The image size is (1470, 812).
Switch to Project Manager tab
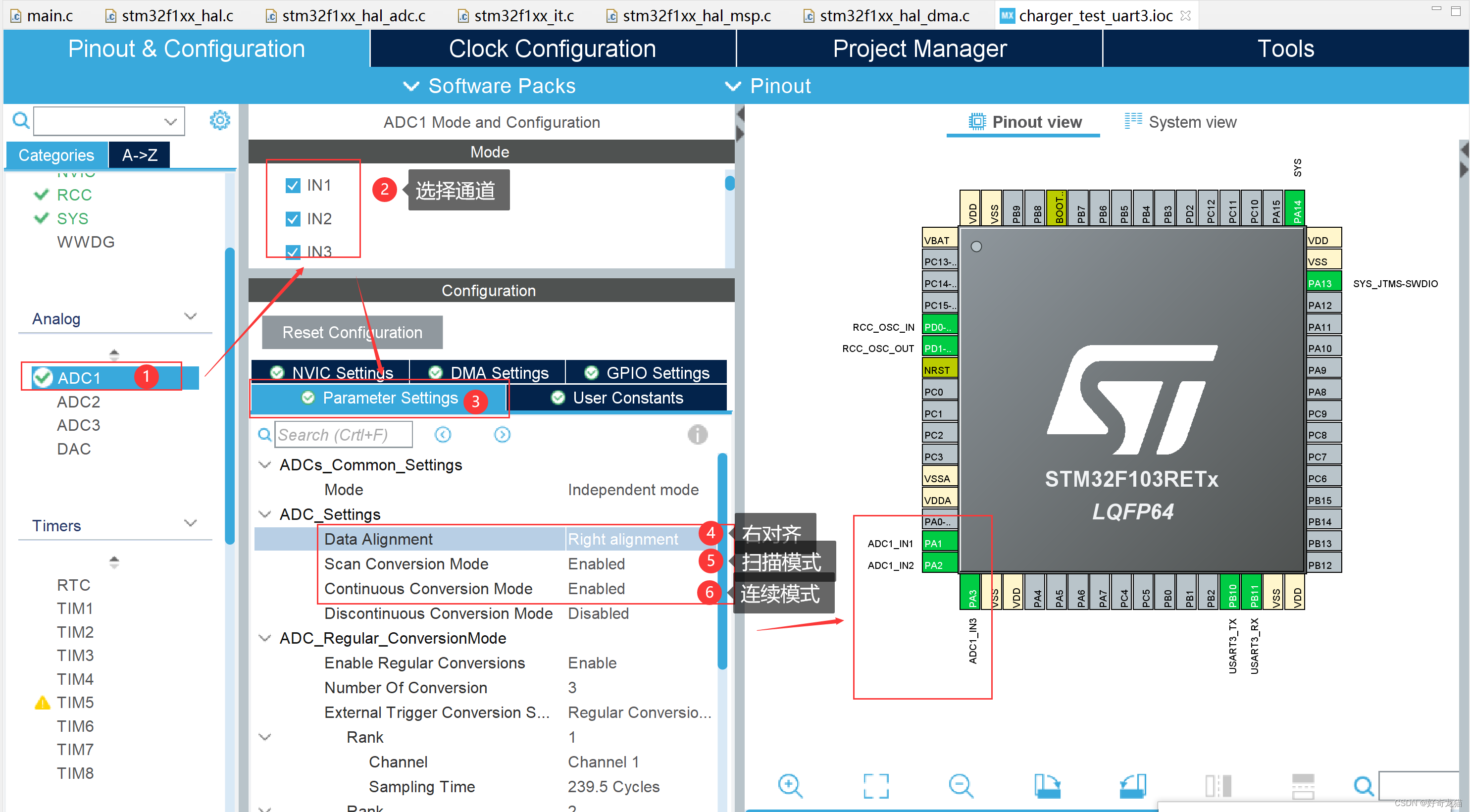click(x=919, y=49)
